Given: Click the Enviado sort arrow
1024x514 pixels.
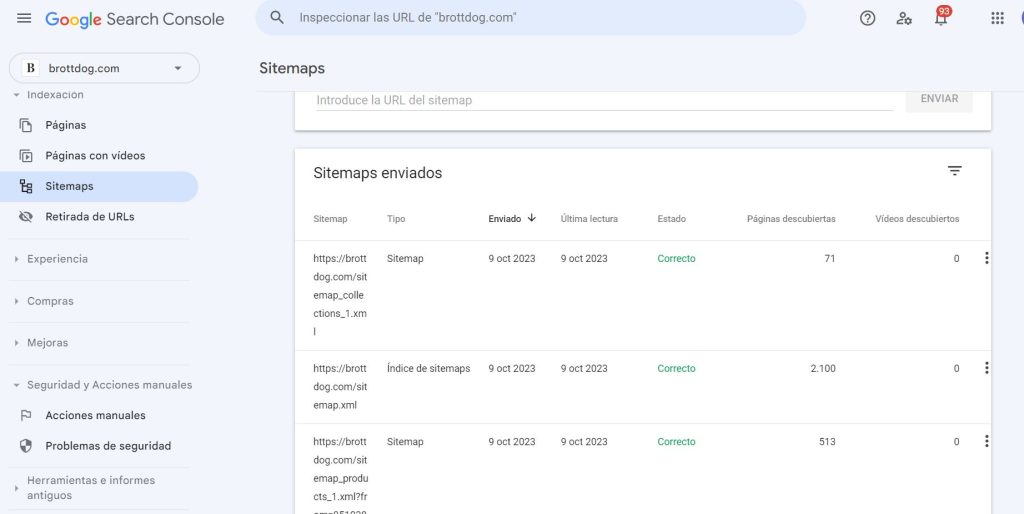Looking at the screenshot, I should [532, 218].
